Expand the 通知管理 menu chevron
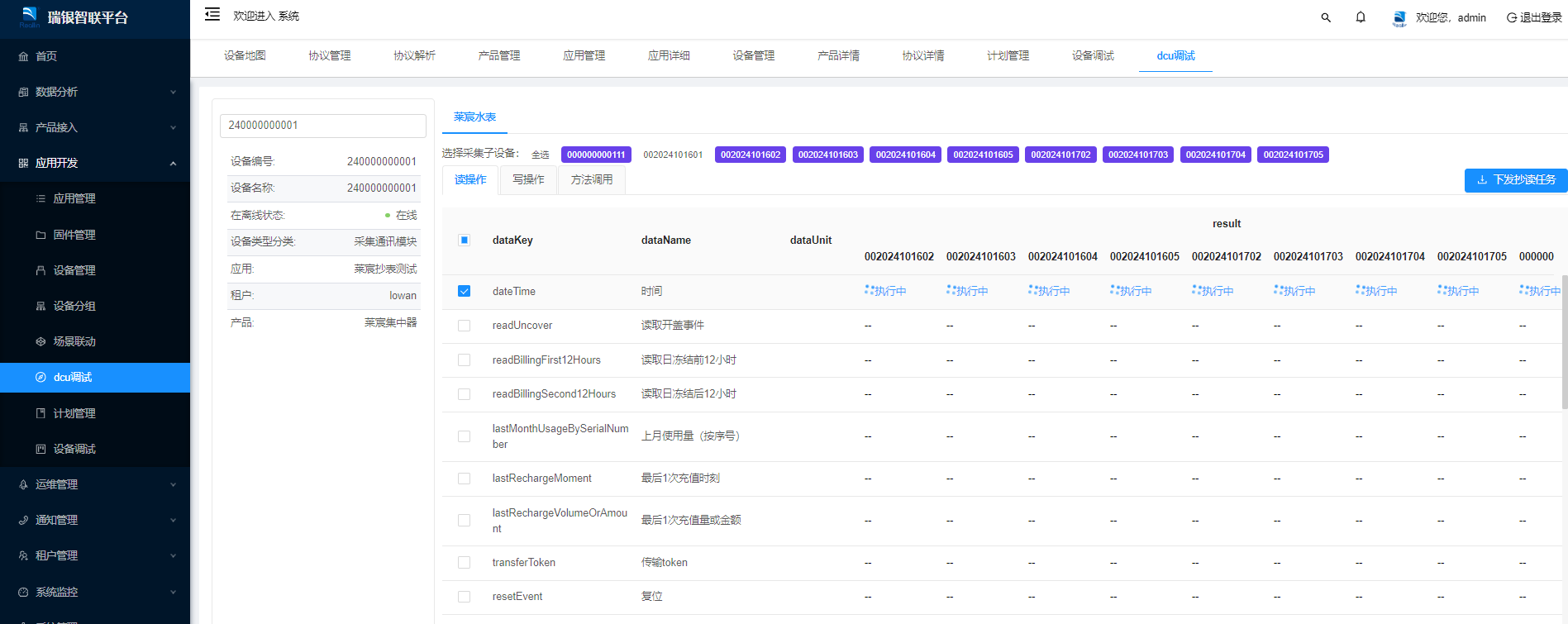Image resolution: width=1568 pixels, height=624 pixels. (x=173, y=520)
